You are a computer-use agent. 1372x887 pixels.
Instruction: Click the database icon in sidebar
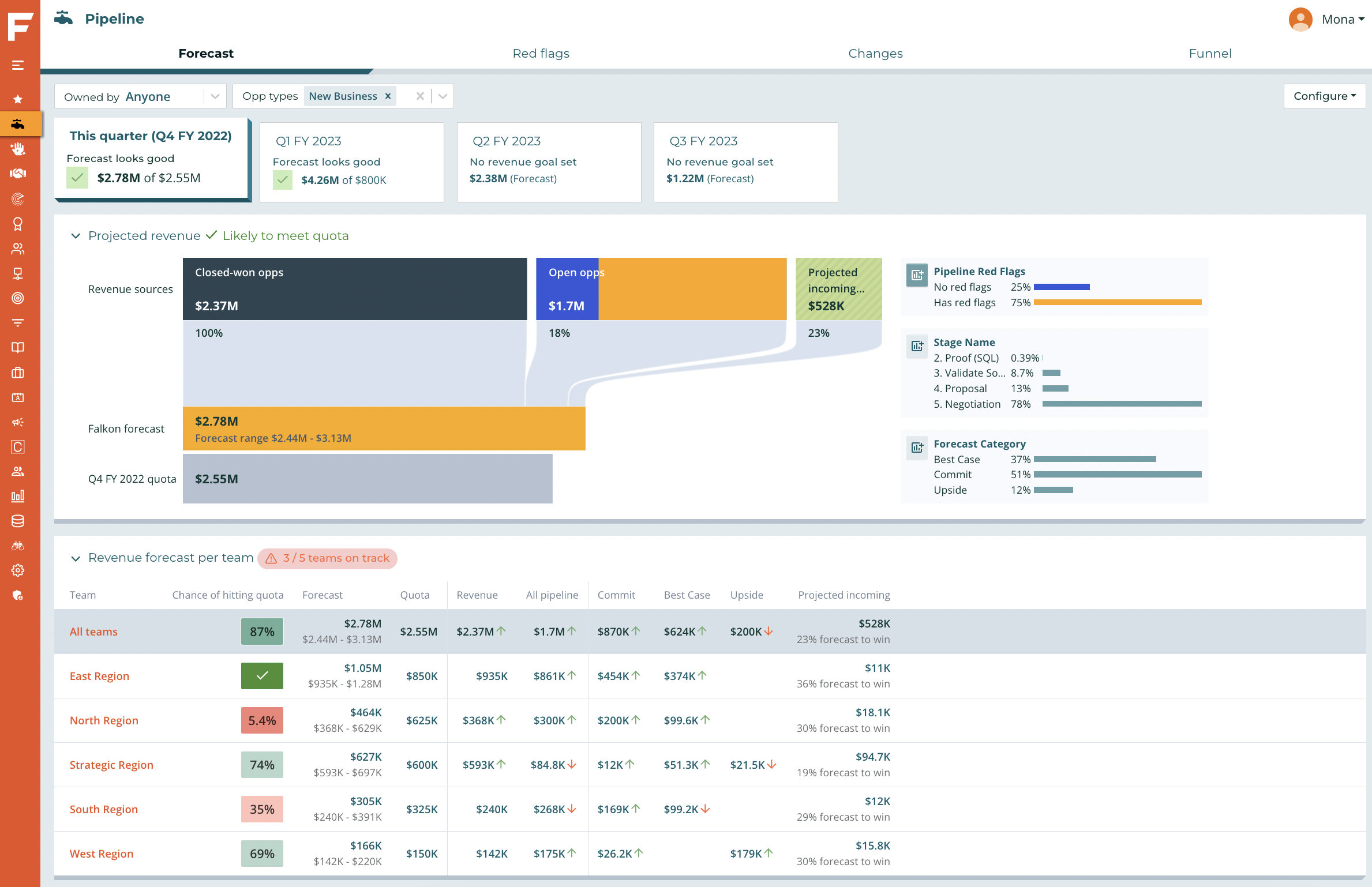[18, 521]
